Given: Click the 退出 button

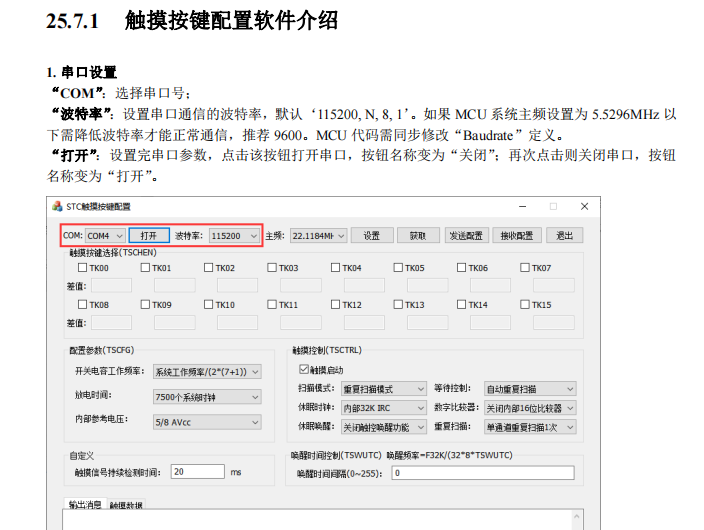Looking at the screenshot, I should click(x=565, y=236).
